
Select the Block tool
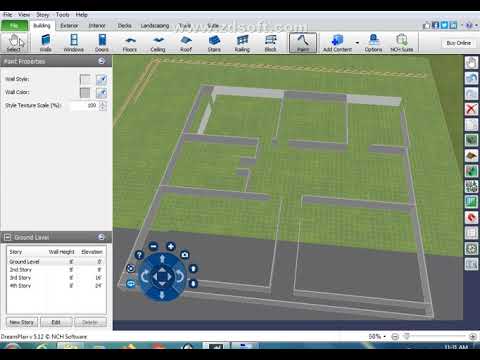(270, 43)
